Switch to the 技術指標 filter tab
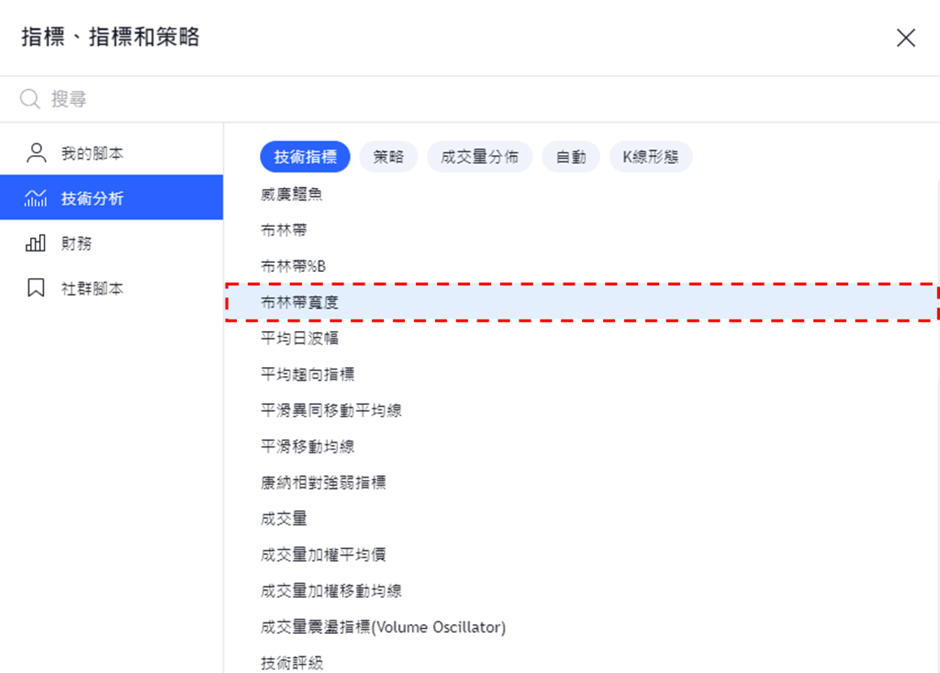 click(x=305, y=157)
